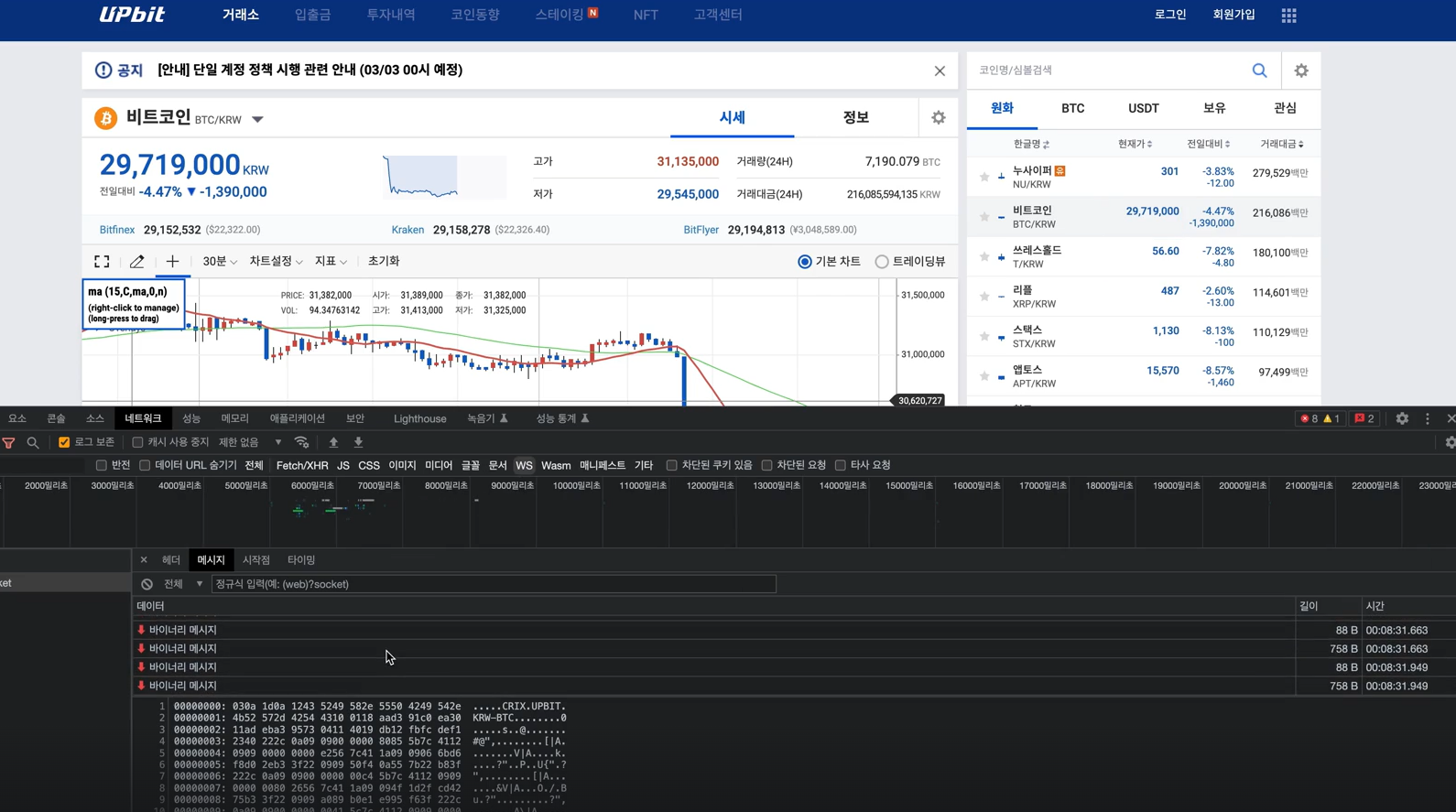The width and height of the screenshot is (1456, 812).
Task: Click the 6000밀리초 timeline overview marker
Action: click(312, 485)
